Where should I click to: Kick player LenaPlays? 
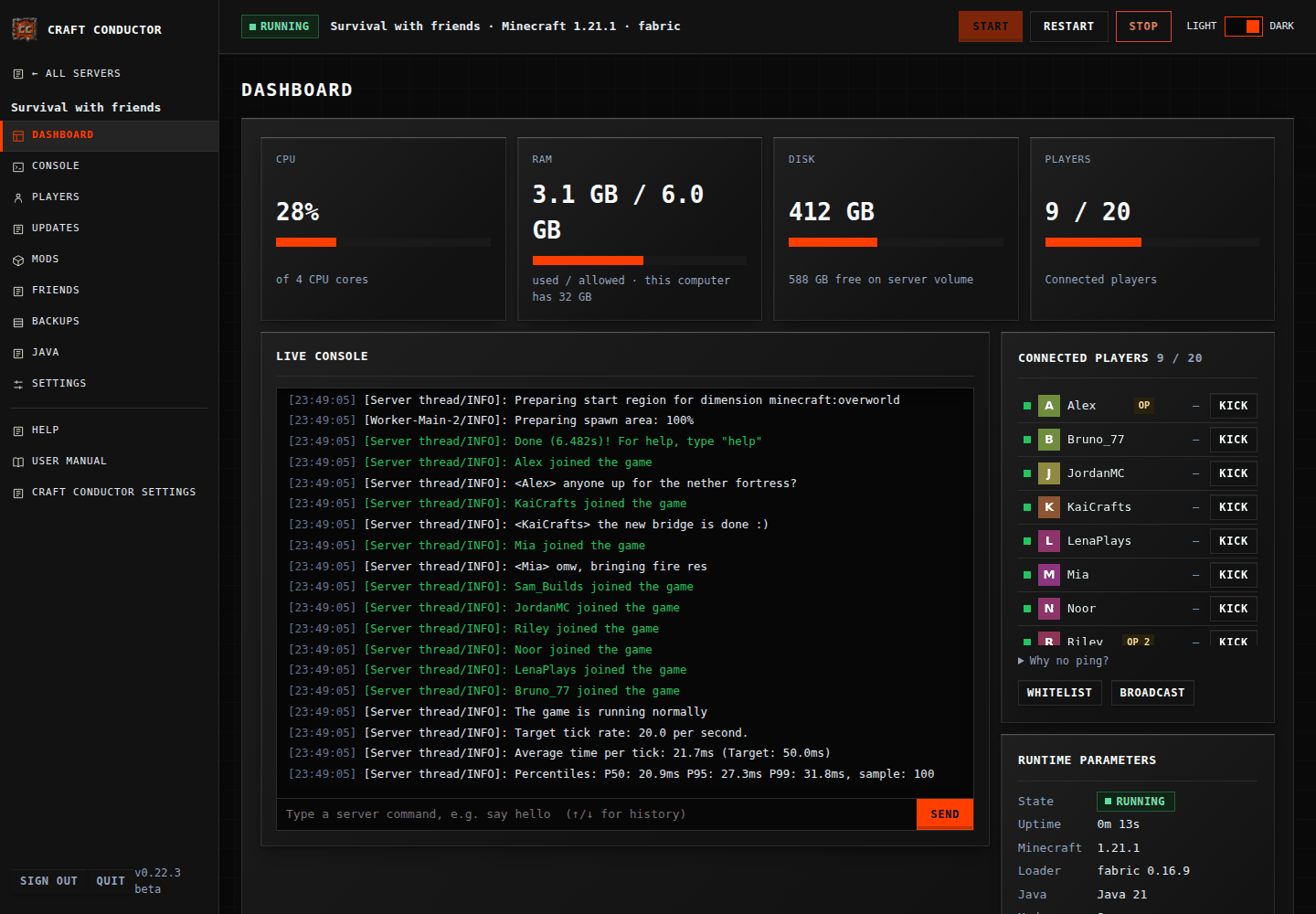[x=1233, y=541]
